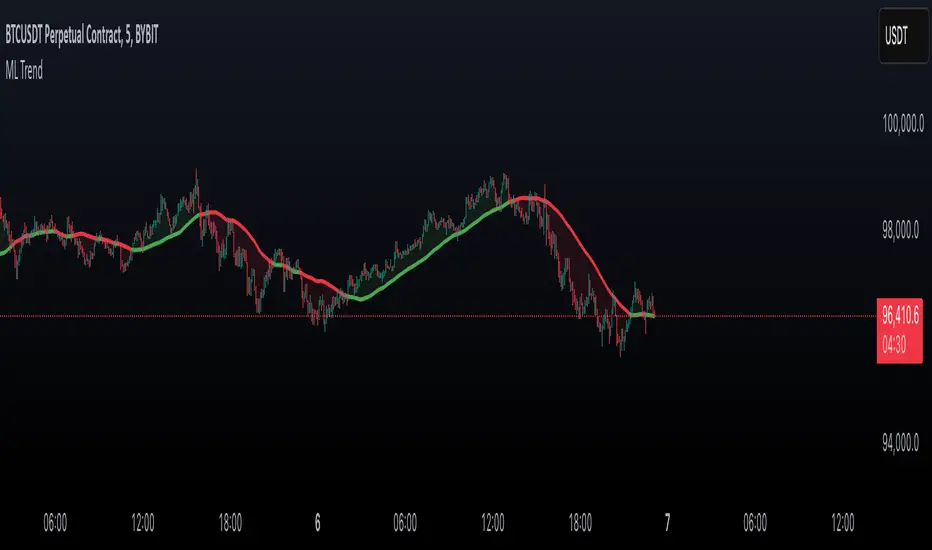
Task: Click the 96,410.6 current price label
Action: coord(900,315)
